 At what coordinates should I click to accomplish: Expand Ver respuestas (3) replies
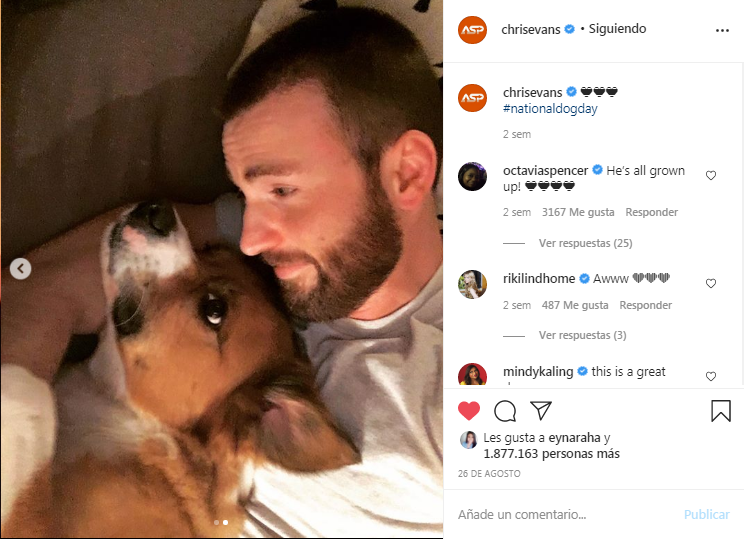pyautogui.click(x=582, y=335)
